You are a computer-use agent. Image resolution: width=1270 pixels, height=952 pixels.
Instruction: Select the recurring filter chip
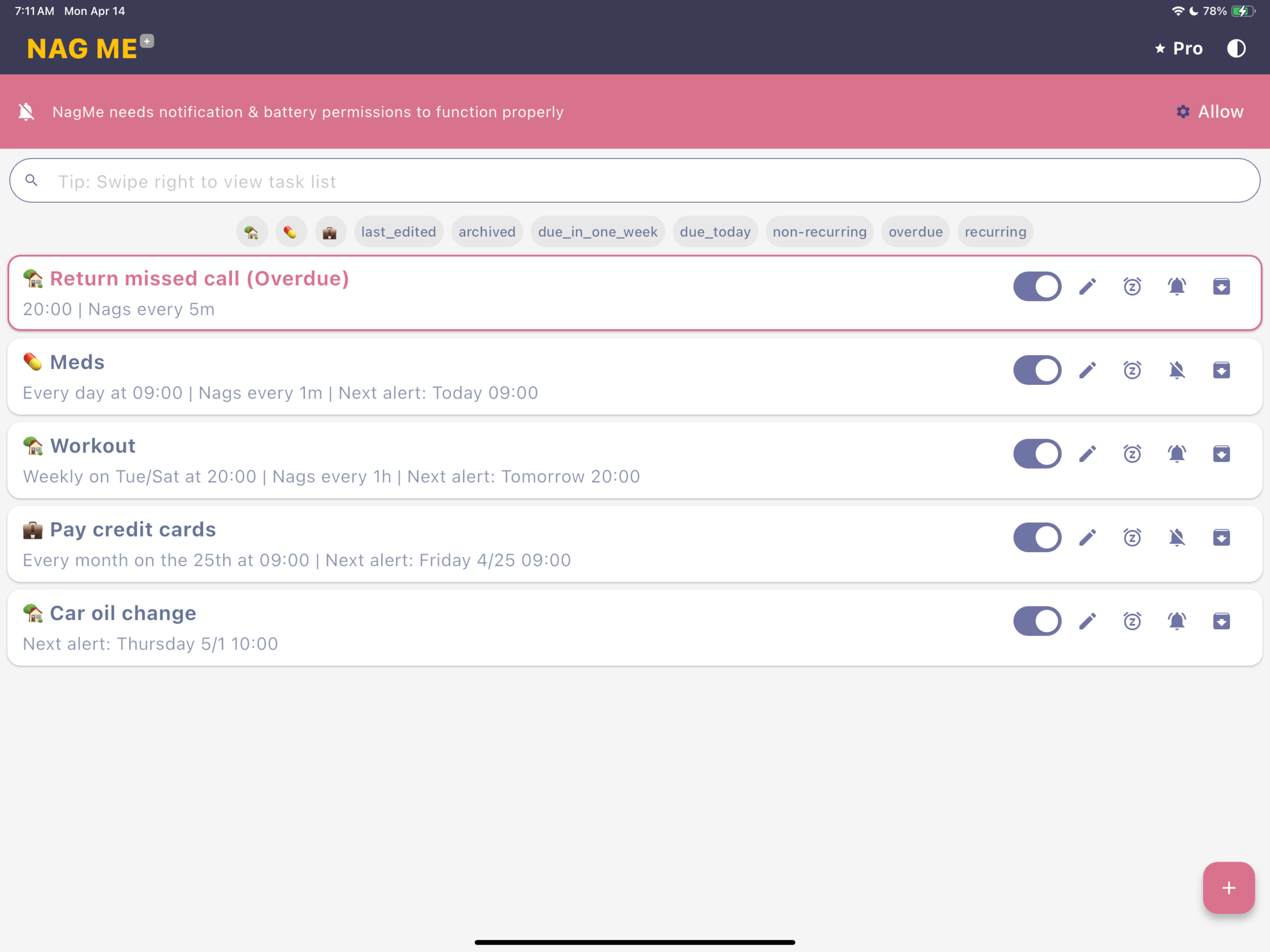(x=995, y=232)
